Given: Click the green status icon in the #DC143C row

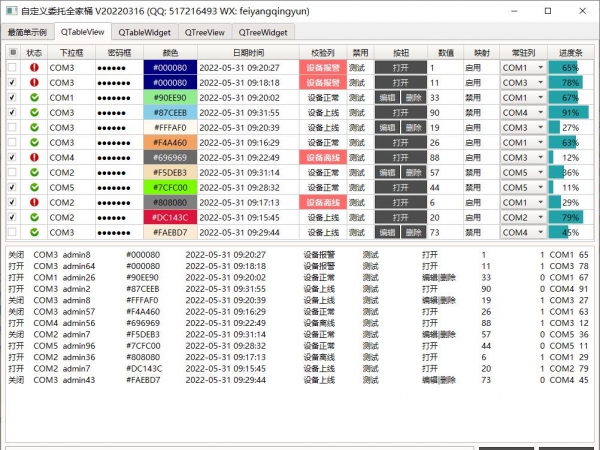Looking at the screenshot, I should (x=34, y=217).
